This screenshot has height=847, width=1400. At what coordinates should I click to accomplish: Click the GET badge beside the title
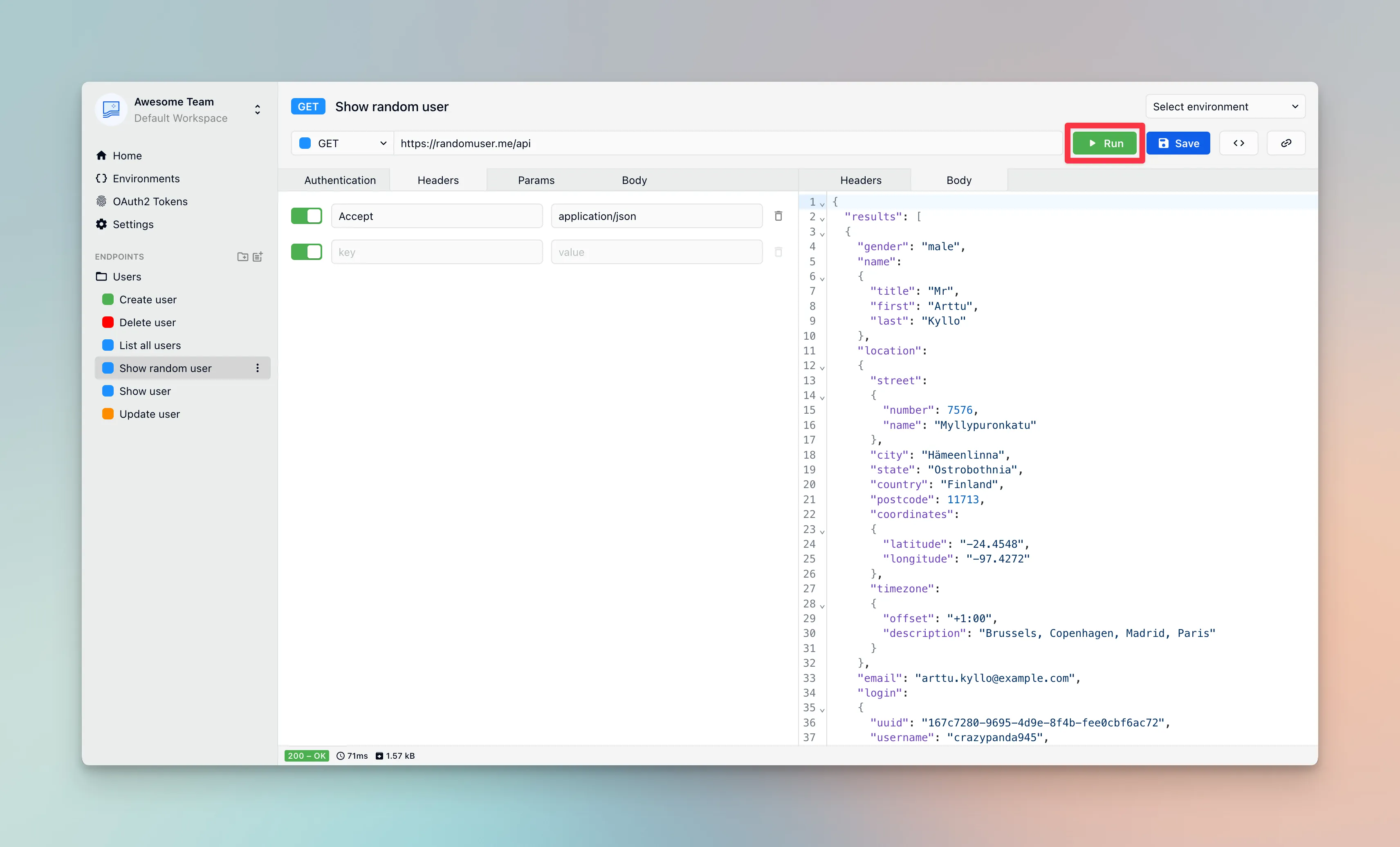pos(308,106)
